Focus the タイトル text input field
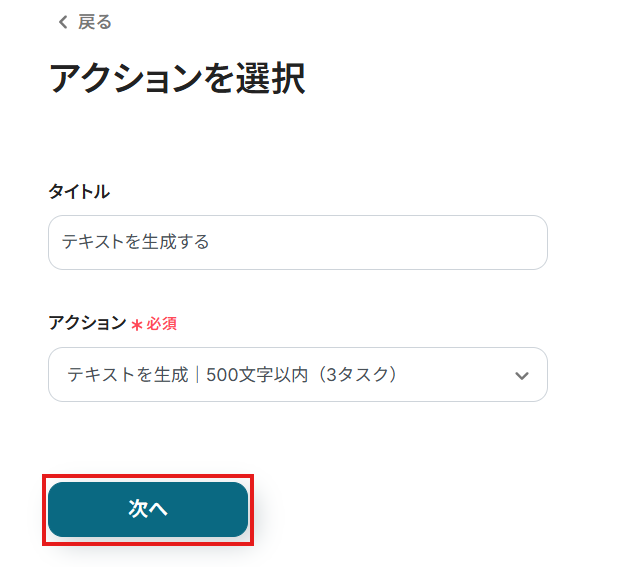The width and height of the screenshot is (636, 567). click(298, 242)
